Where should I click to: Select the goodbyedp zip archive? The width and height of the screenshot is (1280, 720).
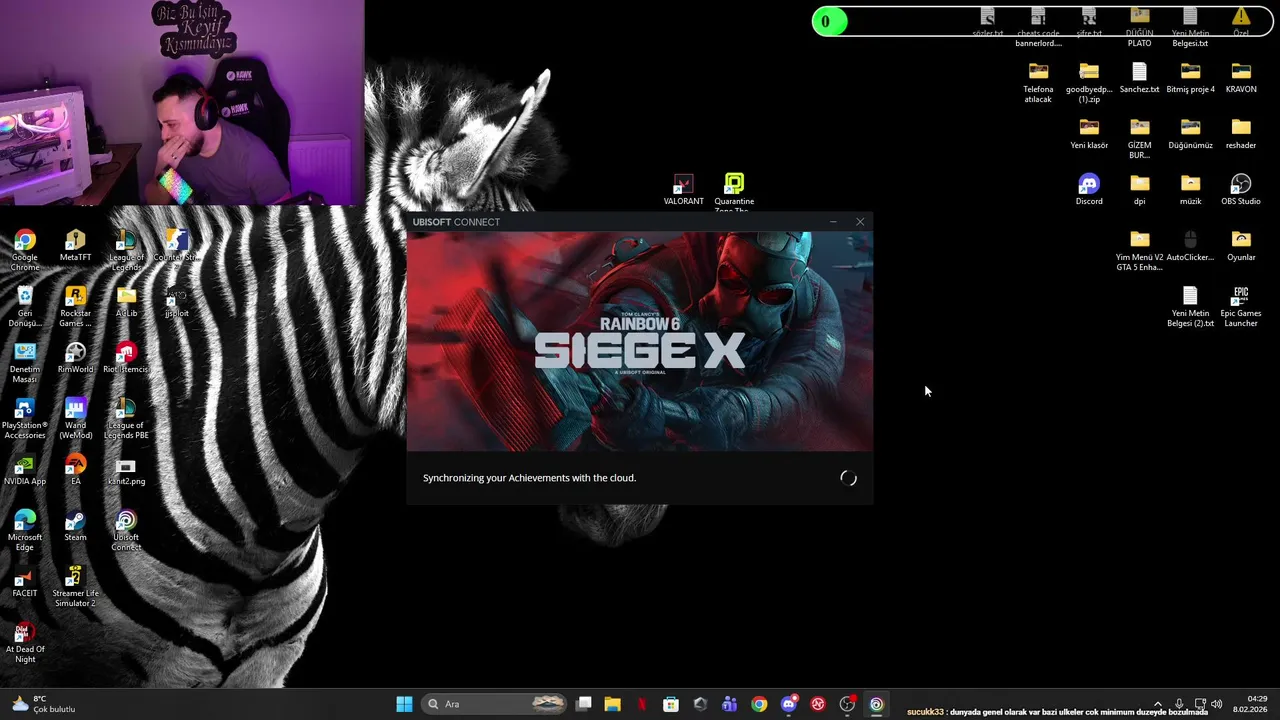pos(1089,81)
